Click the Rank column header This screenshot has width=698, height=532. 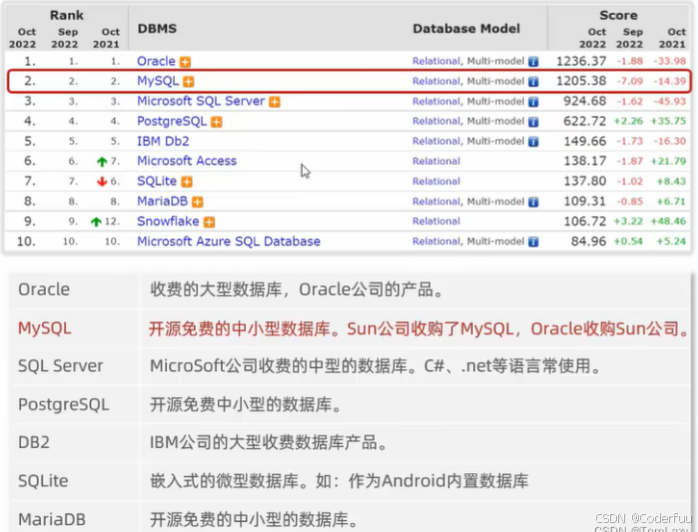(x=67, y=15)
